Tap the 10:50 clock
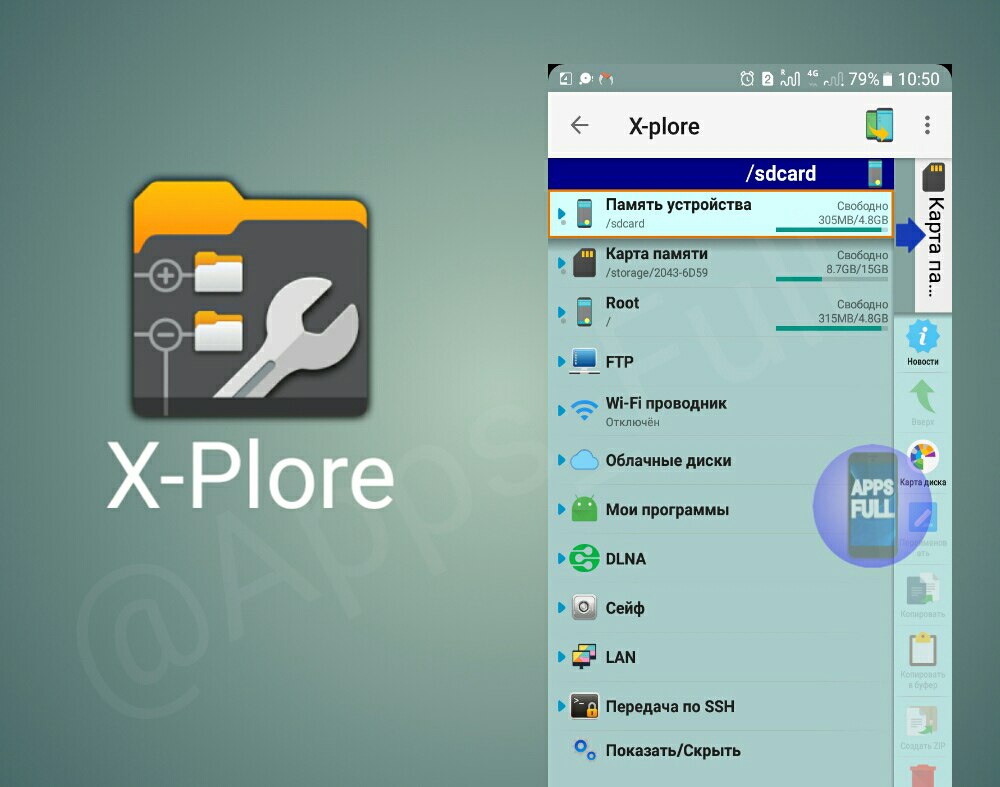Viewport: 1000px width, 787px height. point(918,79)
